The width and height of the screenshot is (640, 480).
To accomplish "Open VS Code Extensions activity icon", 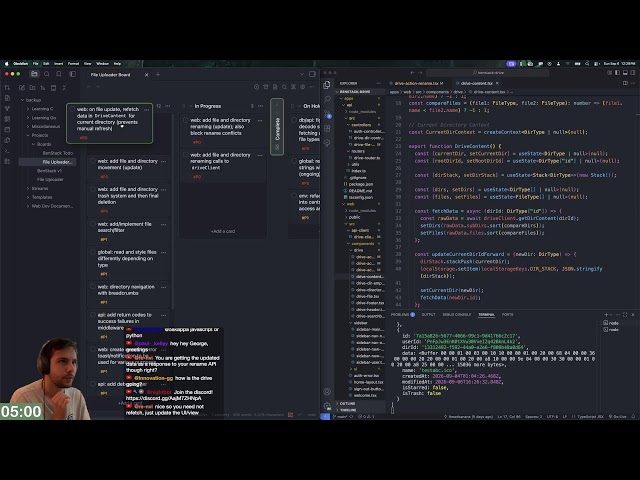I will [327, 128].
